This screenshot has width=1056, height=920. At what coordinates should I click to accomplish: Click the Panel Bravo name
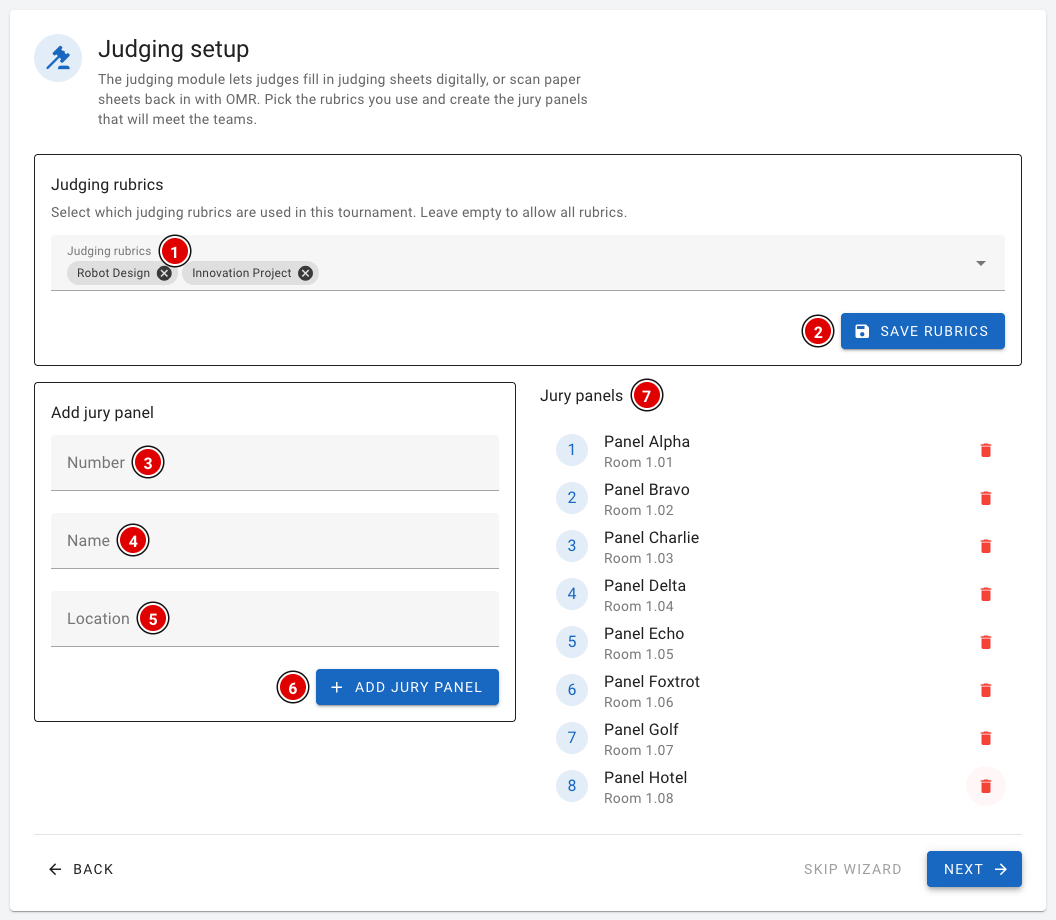tap(647, 490)
